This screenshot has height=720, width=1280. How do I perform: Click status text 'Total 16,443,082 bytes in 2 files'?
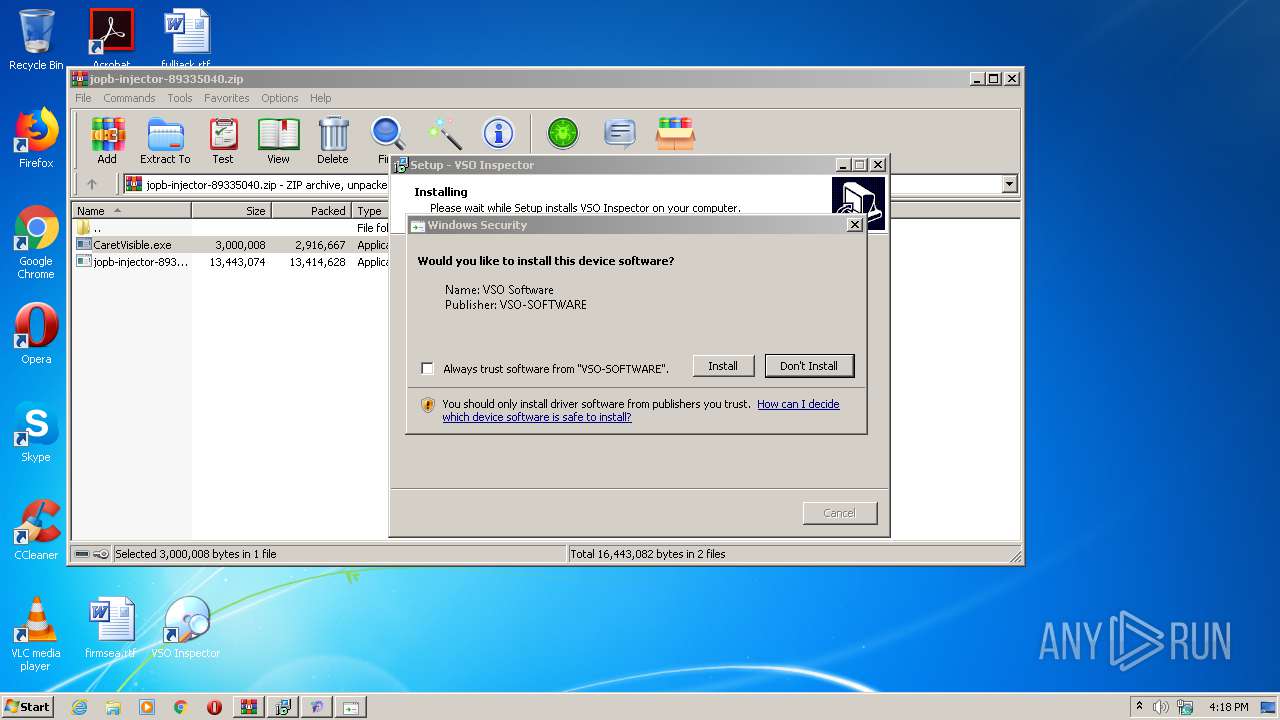648,554
